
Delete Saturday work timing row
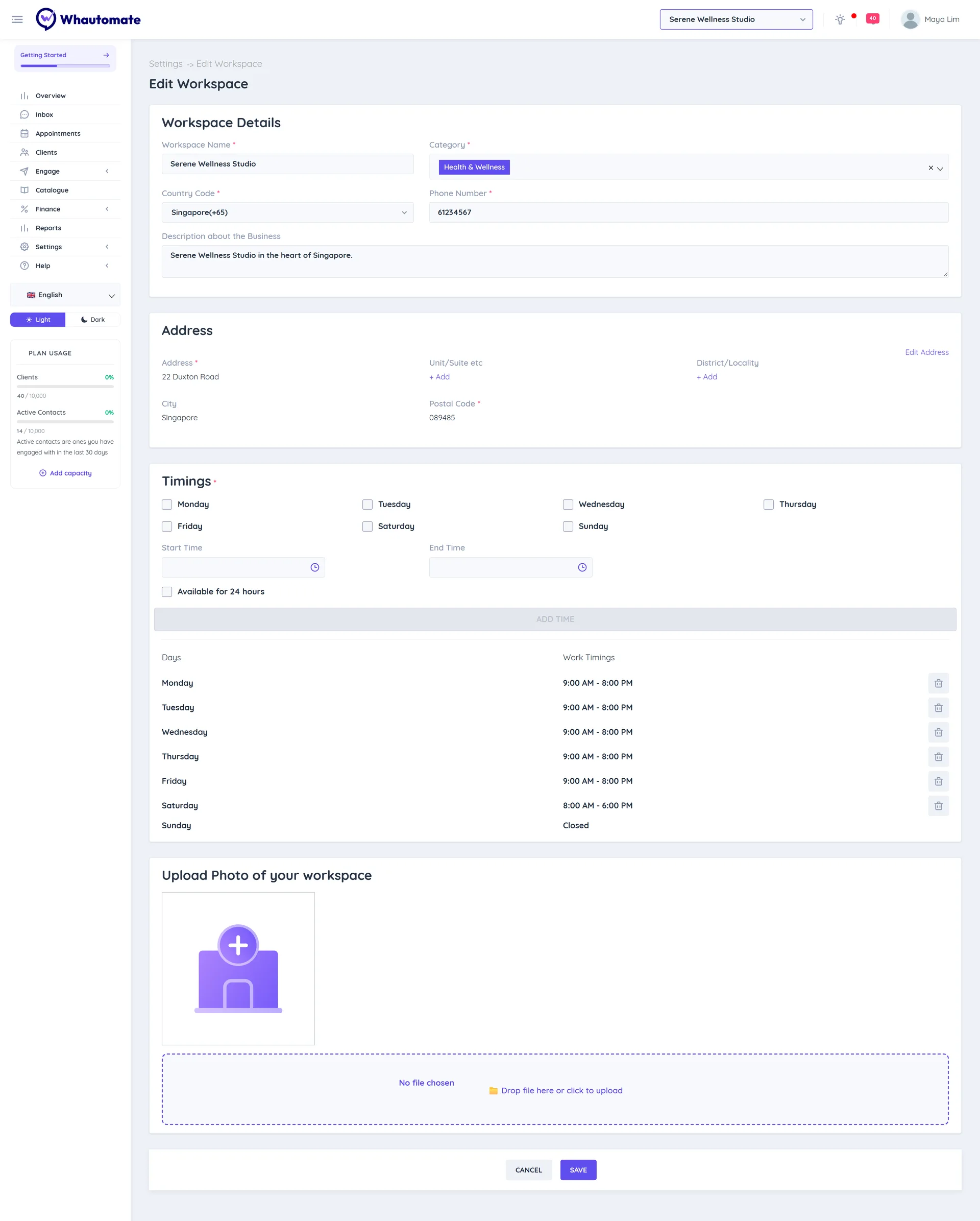pos(938,806)
